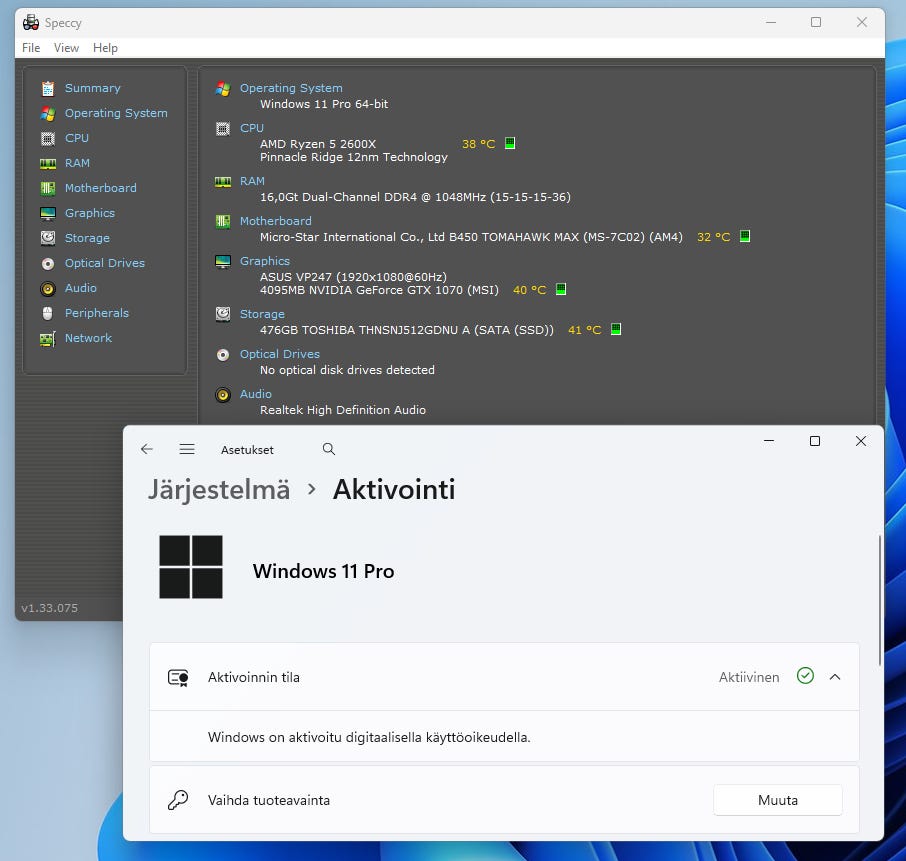
Task: Switch to Network section in Speccy
Action: coord(88,337)
